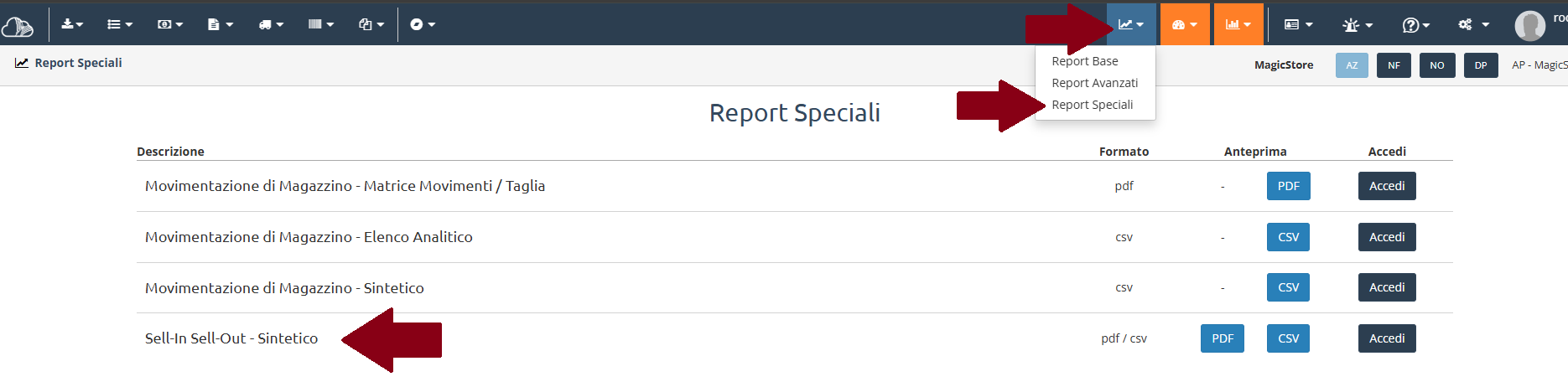The width and height of the screenshot is (1568, 387).
Task: Toggle the NF store filter button
Action: 1394,65
